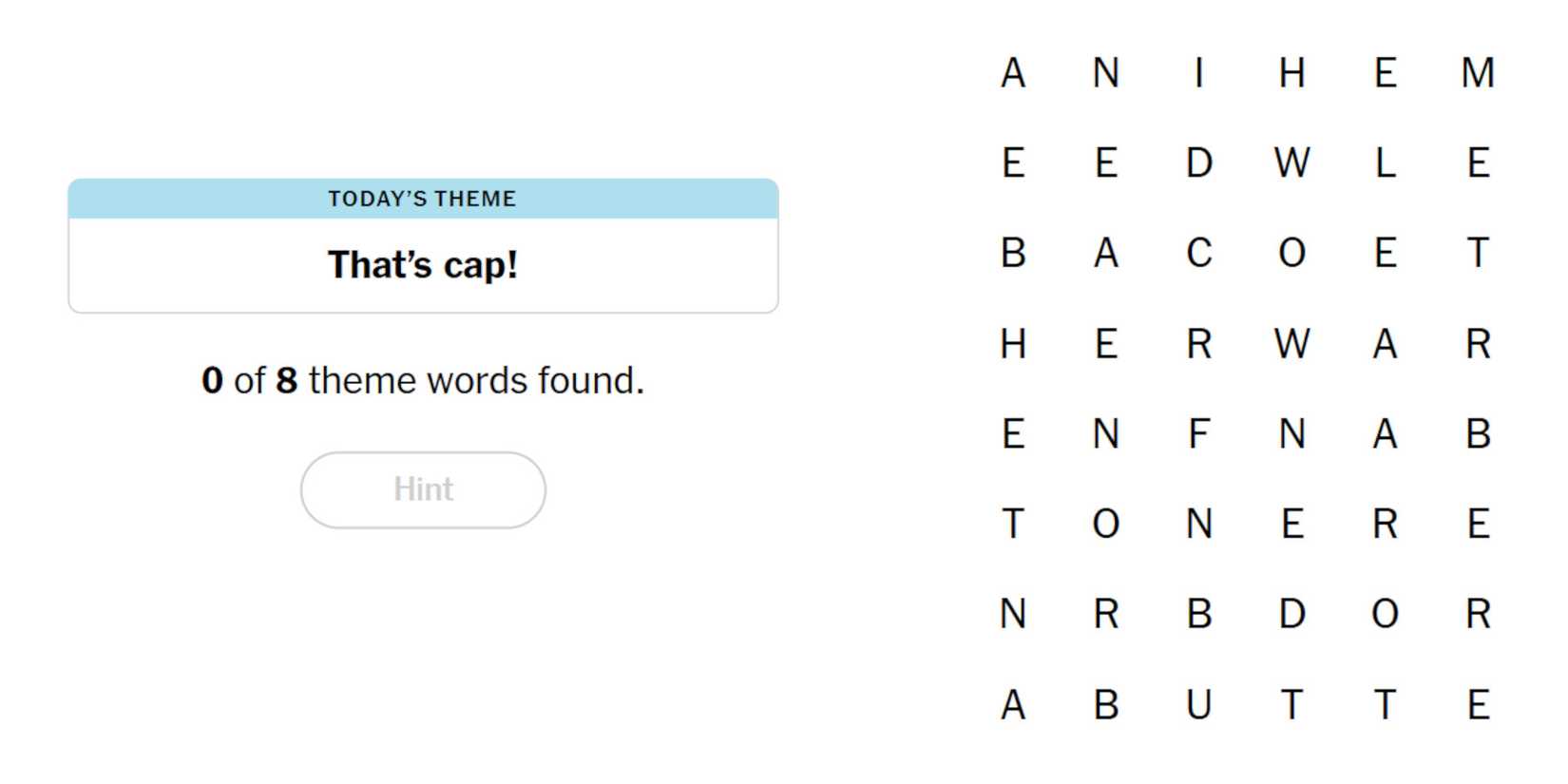Viewport: 1568px width, 784px height.
Task: Select the N starting the seventh row
Action: pyautogui.click(x=1013, y=615)
